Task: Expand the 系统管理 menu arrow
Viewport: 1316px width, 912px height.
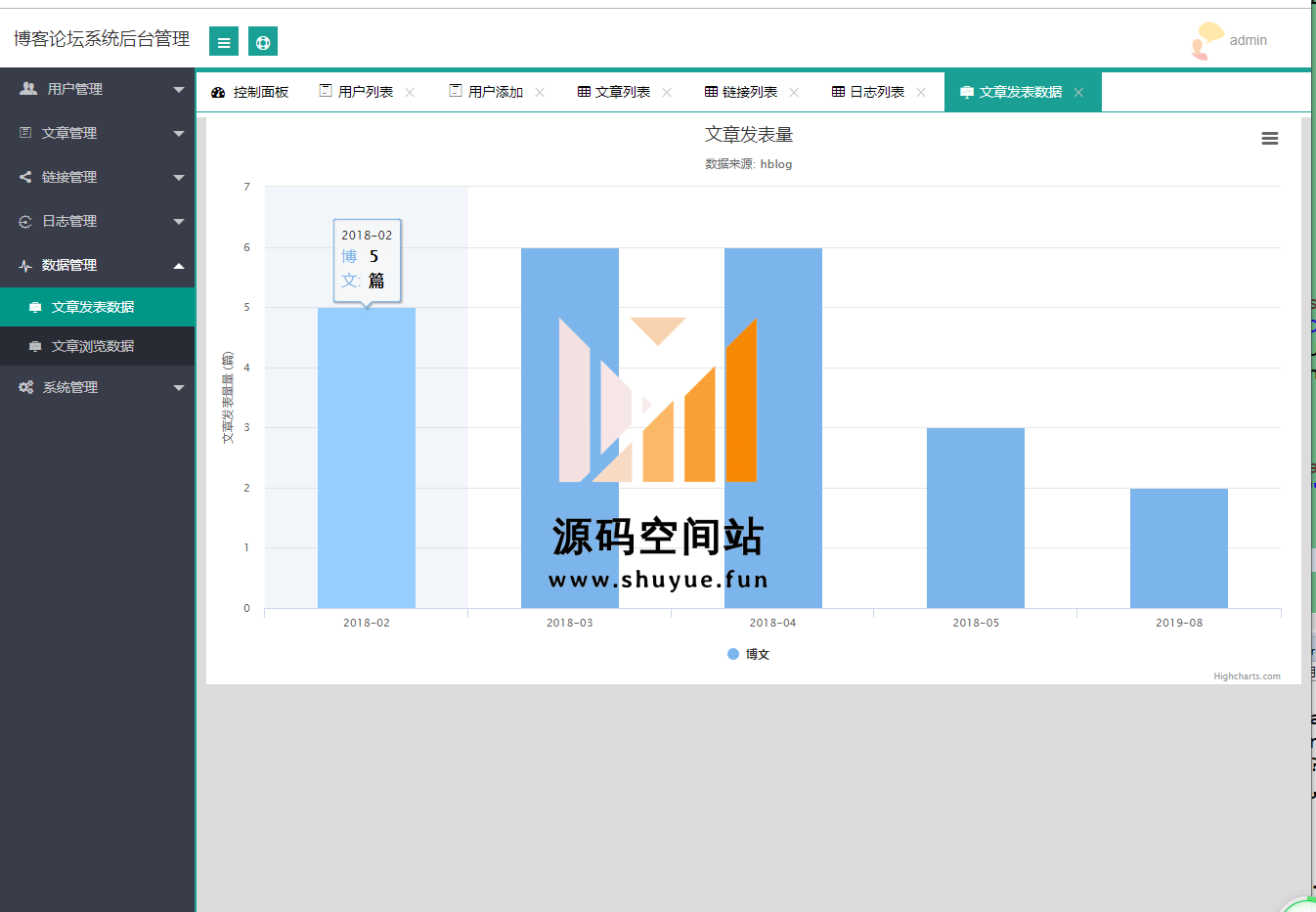Action: coord(179,388)
